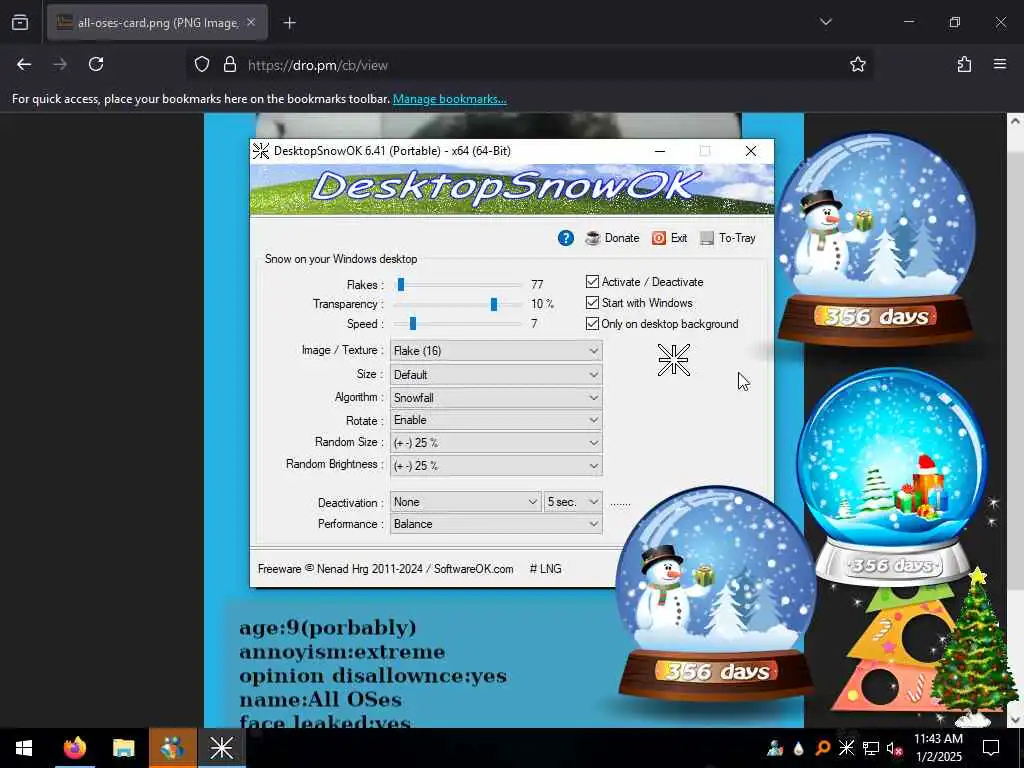This screenshot has width=1024, height=768.
Task: Adjust the Flakes slider handle
Action: [401, 284]
